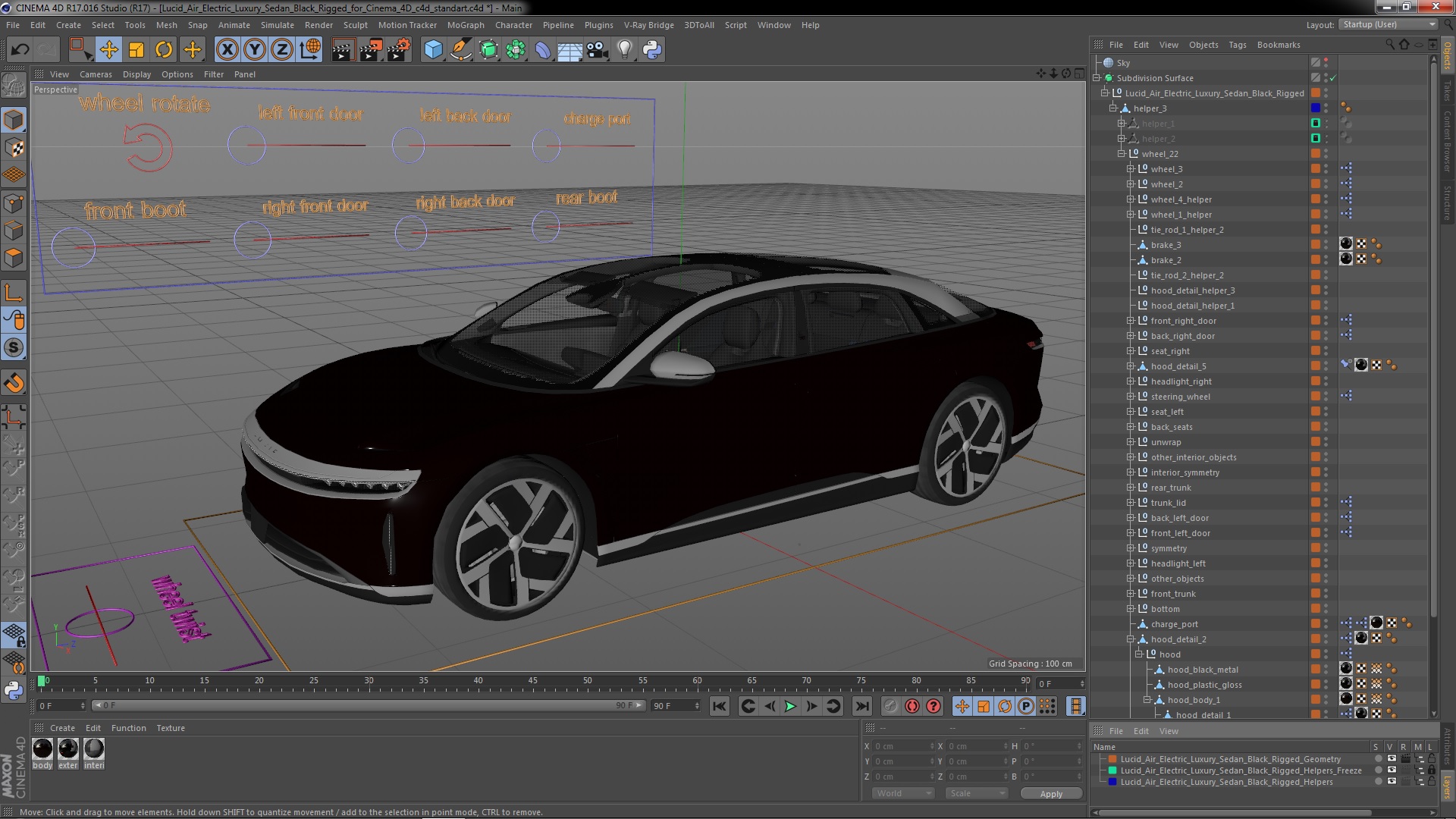Click helper_1 layer color swatch
This screenshot has height=819, width=1456.
click(x=1316, y=124)
